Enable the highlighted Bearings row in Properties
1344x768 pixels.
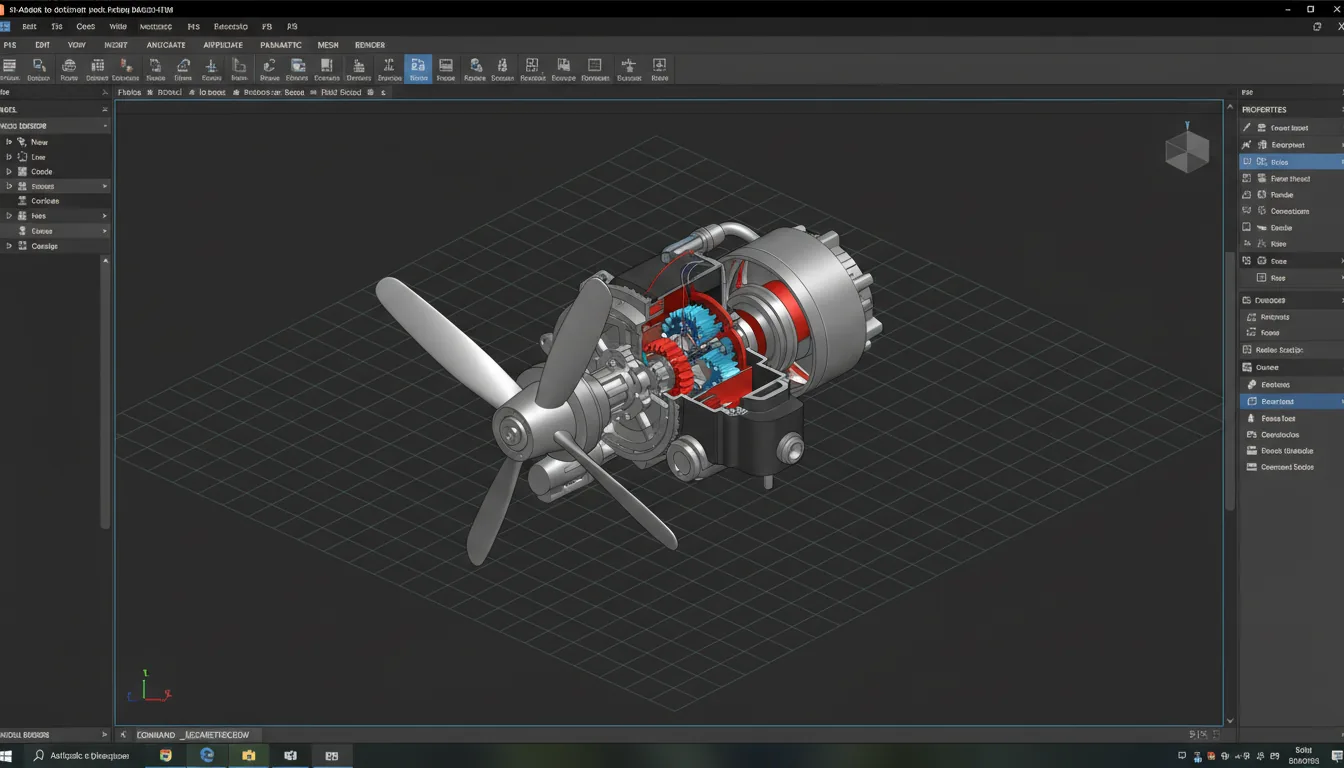[x=1293, y=400]
